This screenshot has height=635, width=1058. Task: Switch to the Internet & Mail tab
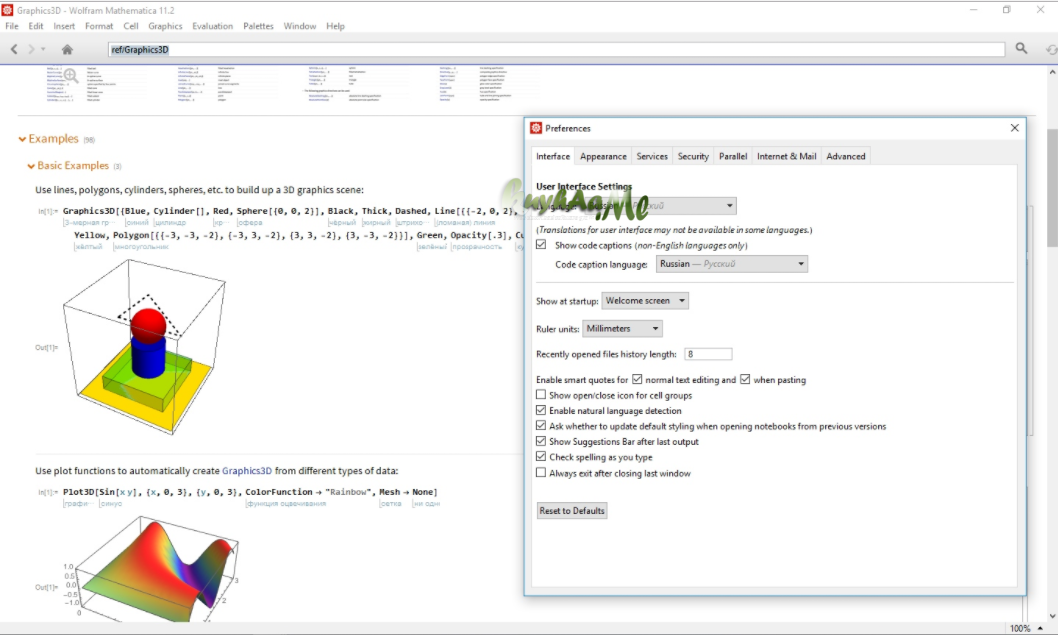point(787,156)
